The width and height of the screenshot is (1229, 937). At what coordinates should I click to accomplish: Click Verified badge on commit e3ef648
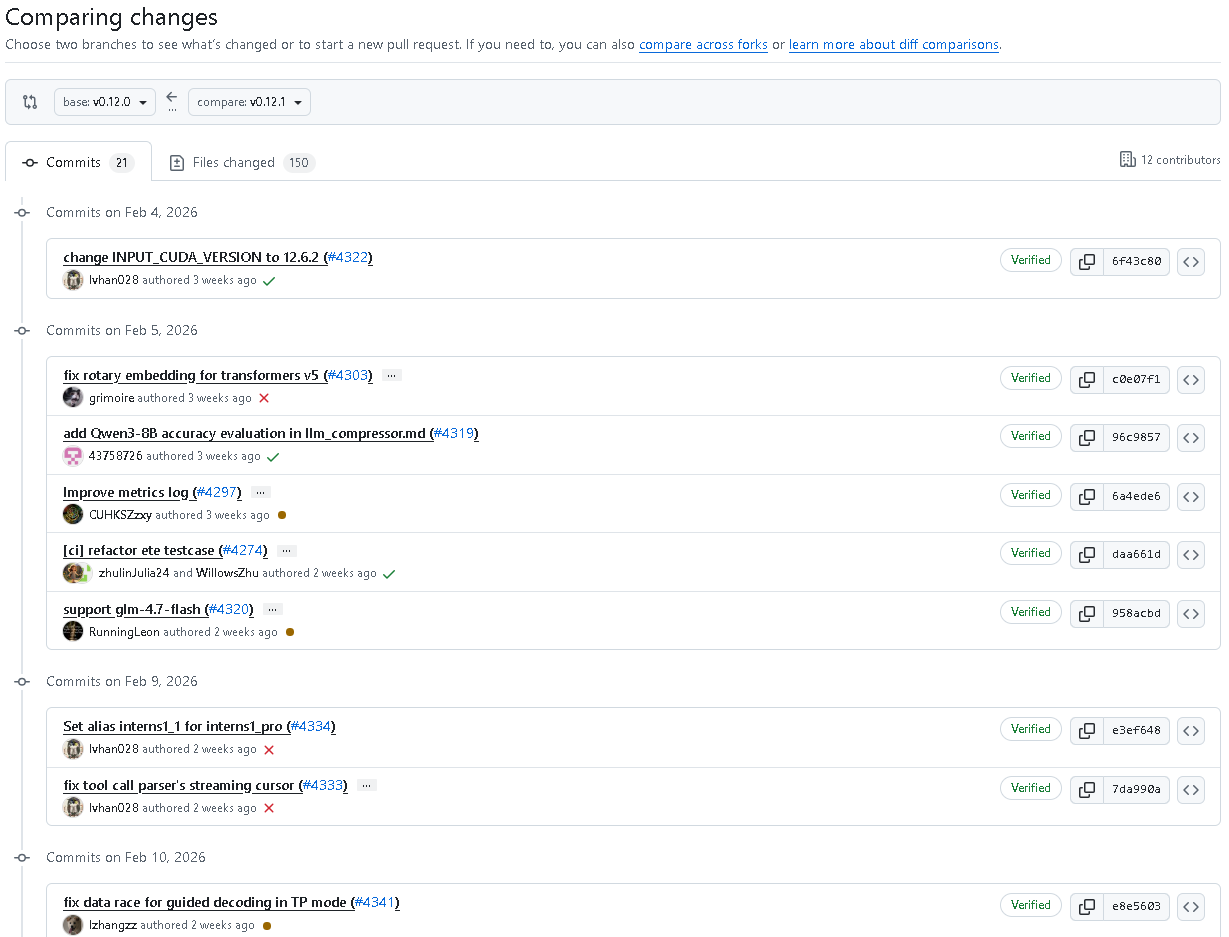pos(1030,729)
